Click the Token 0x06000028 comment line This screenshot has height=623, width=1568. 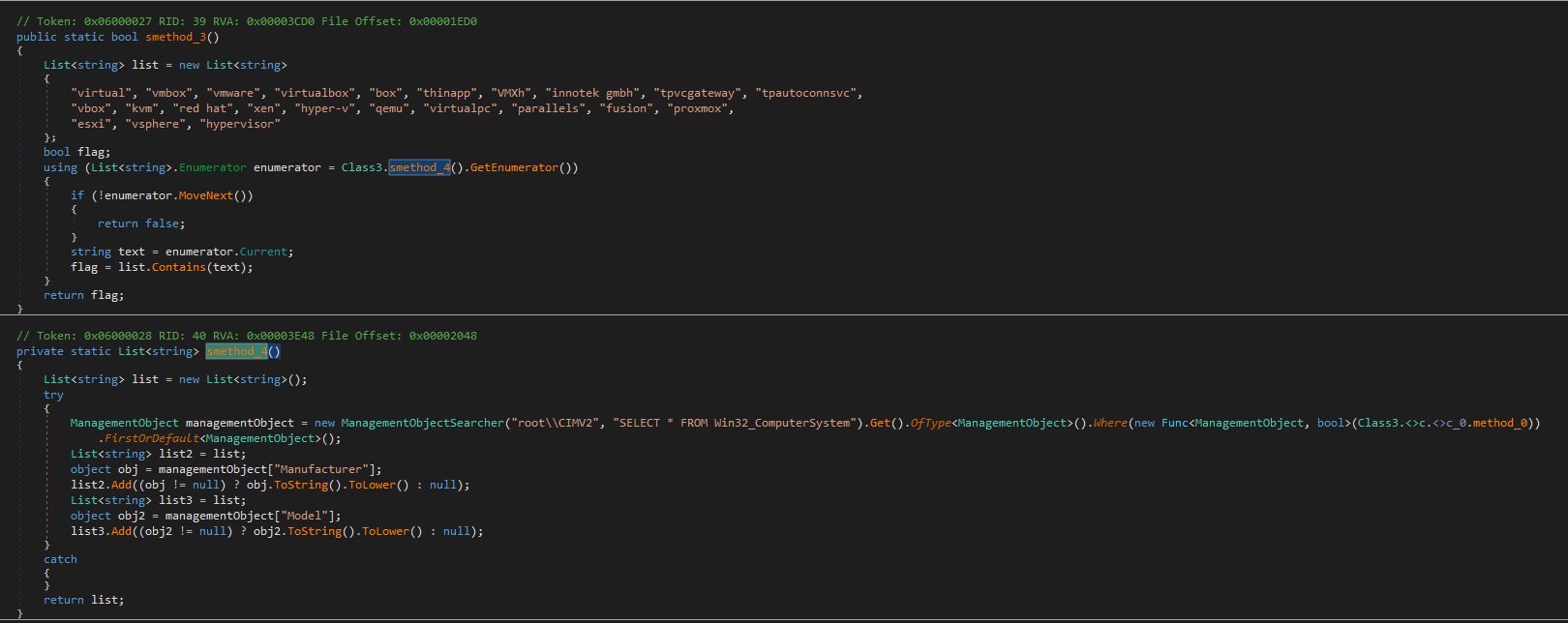click(246, 336)
